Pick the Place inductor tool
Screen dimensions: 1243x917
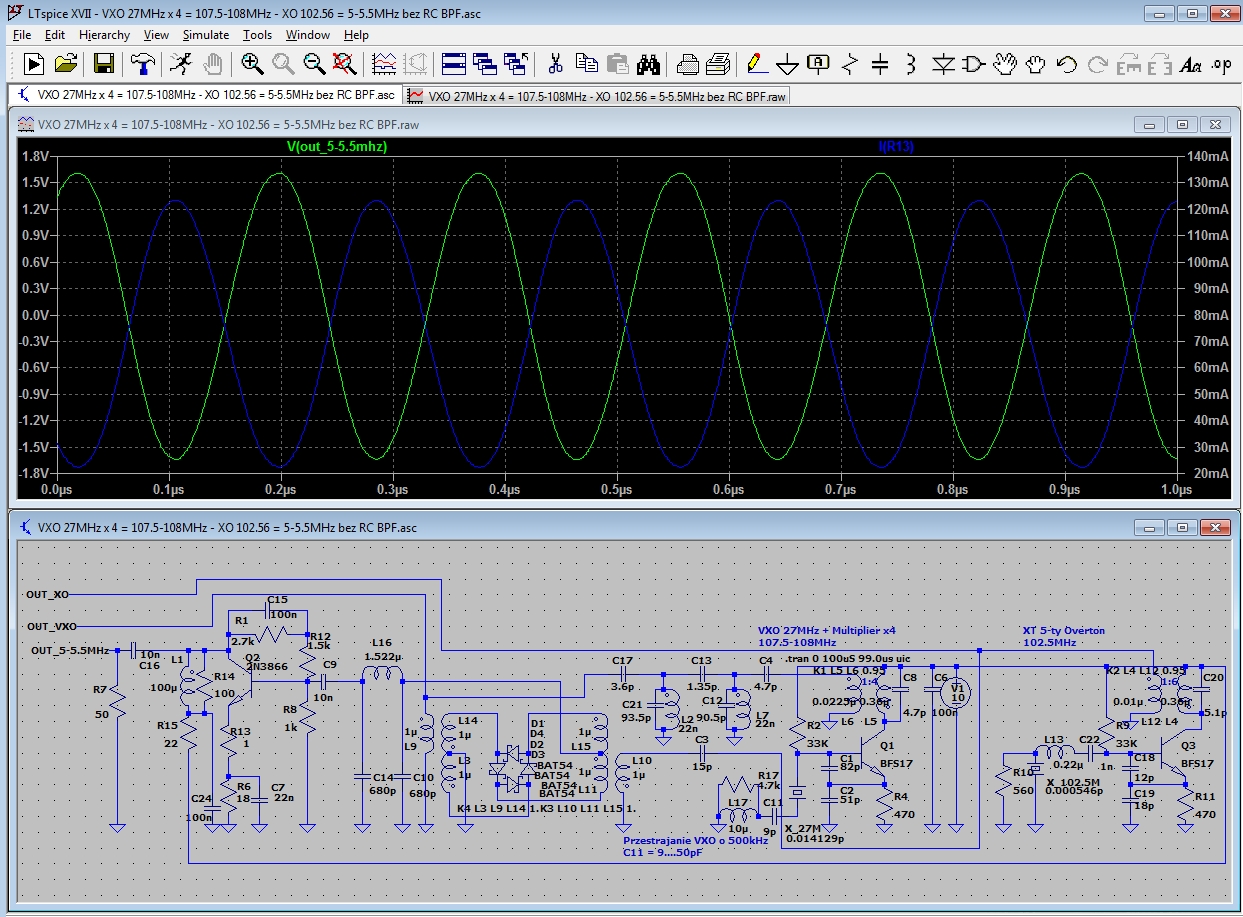pos(910,65)
